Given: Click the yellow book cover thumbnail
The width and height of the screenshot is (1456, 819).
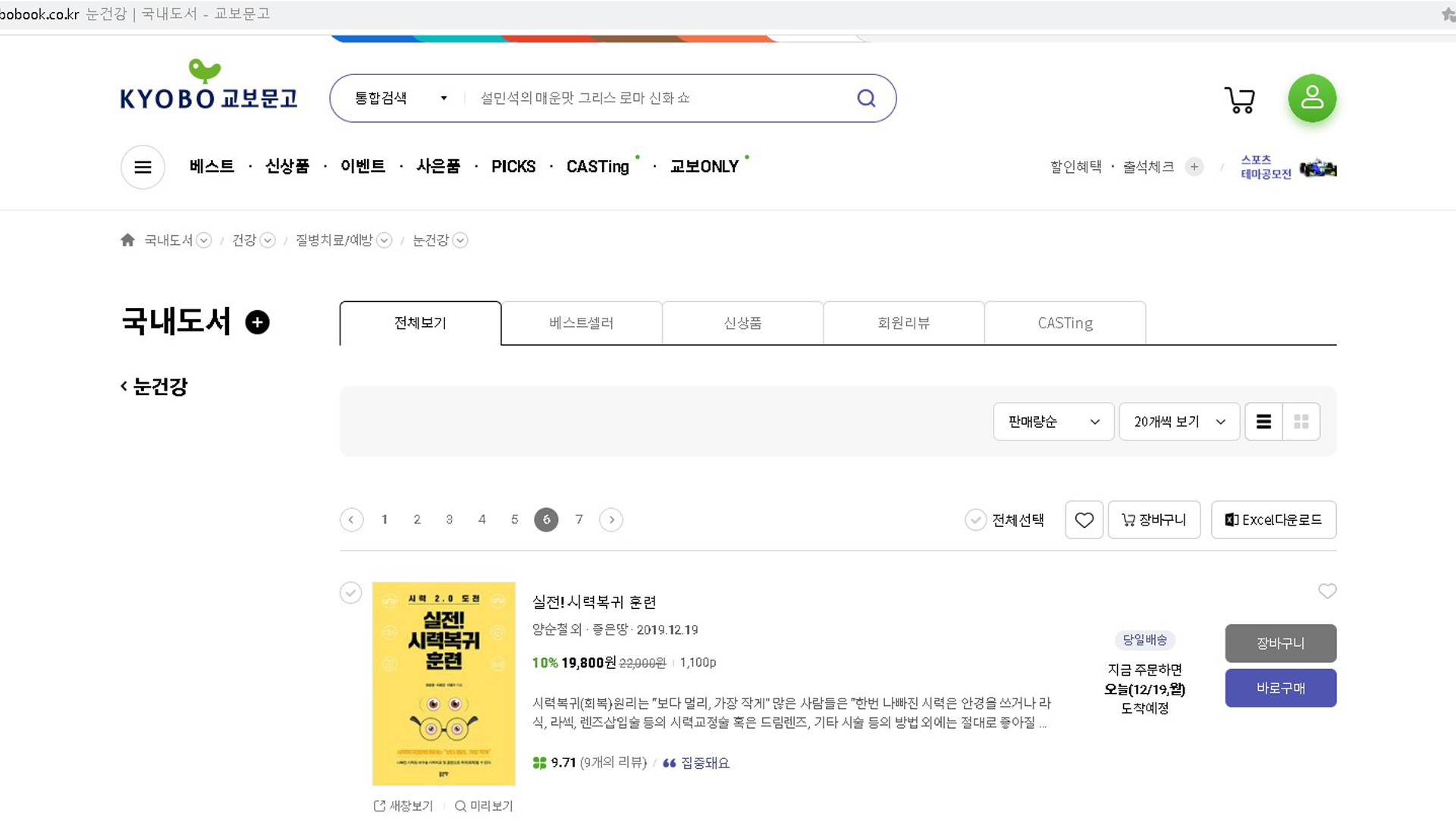Looking at the screenshot, I should click(x=444, y=683).
